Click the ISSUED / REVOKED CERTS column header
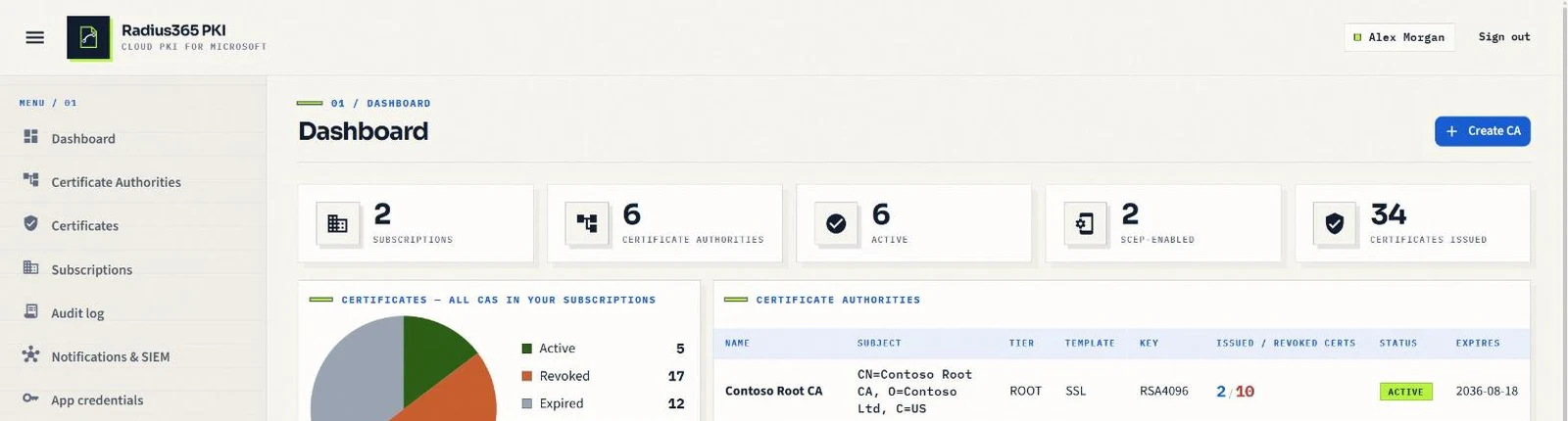 point(1286,343)
